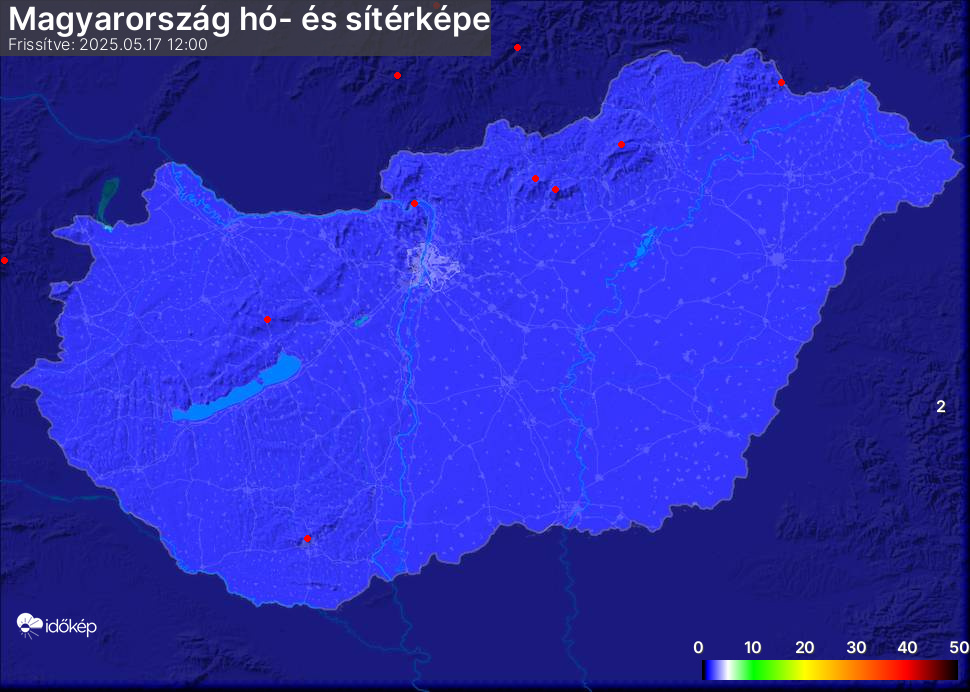This screenshot has height=692, width=970.
Task: Click Lake Balaton on the map
Action: coord(235,392)
